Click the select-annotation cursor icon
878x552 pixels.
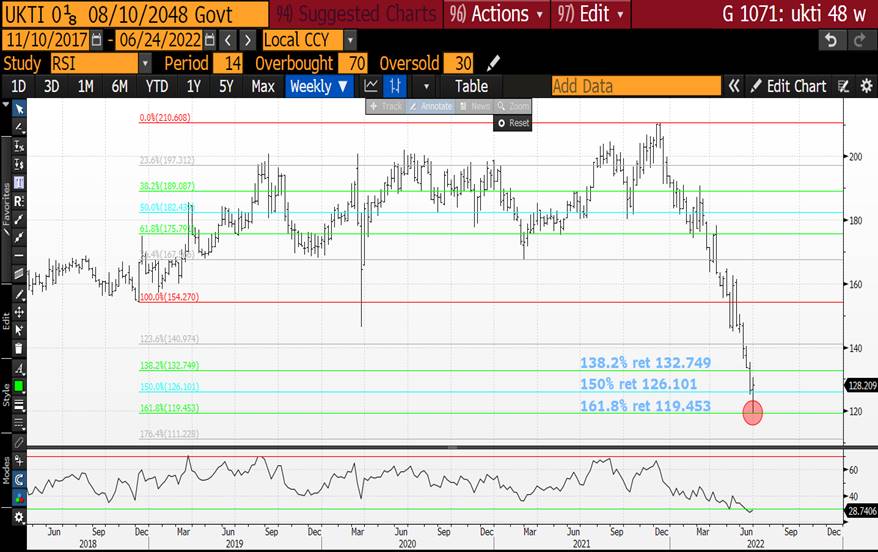click(19, 330)
